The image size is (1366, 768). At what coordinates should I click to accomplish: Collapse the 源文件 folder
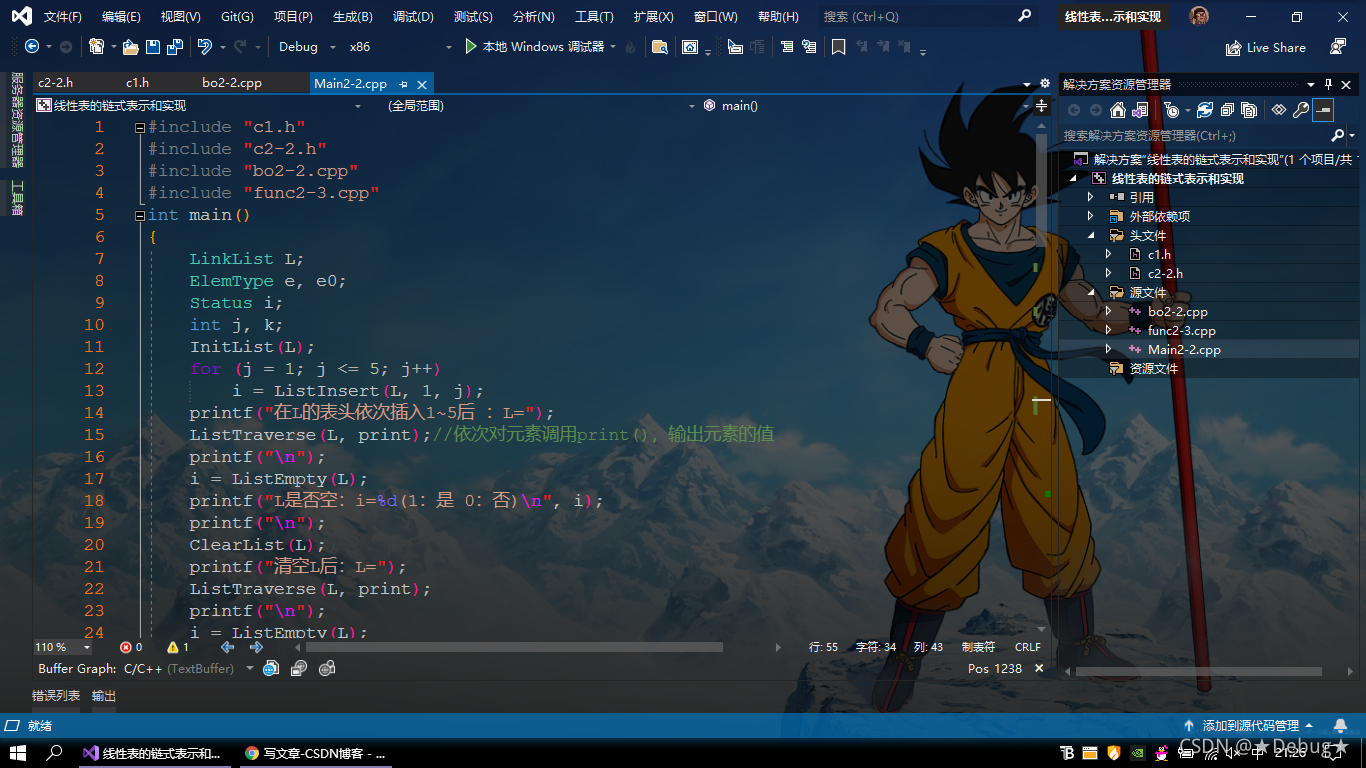[x=1091, y=292]
